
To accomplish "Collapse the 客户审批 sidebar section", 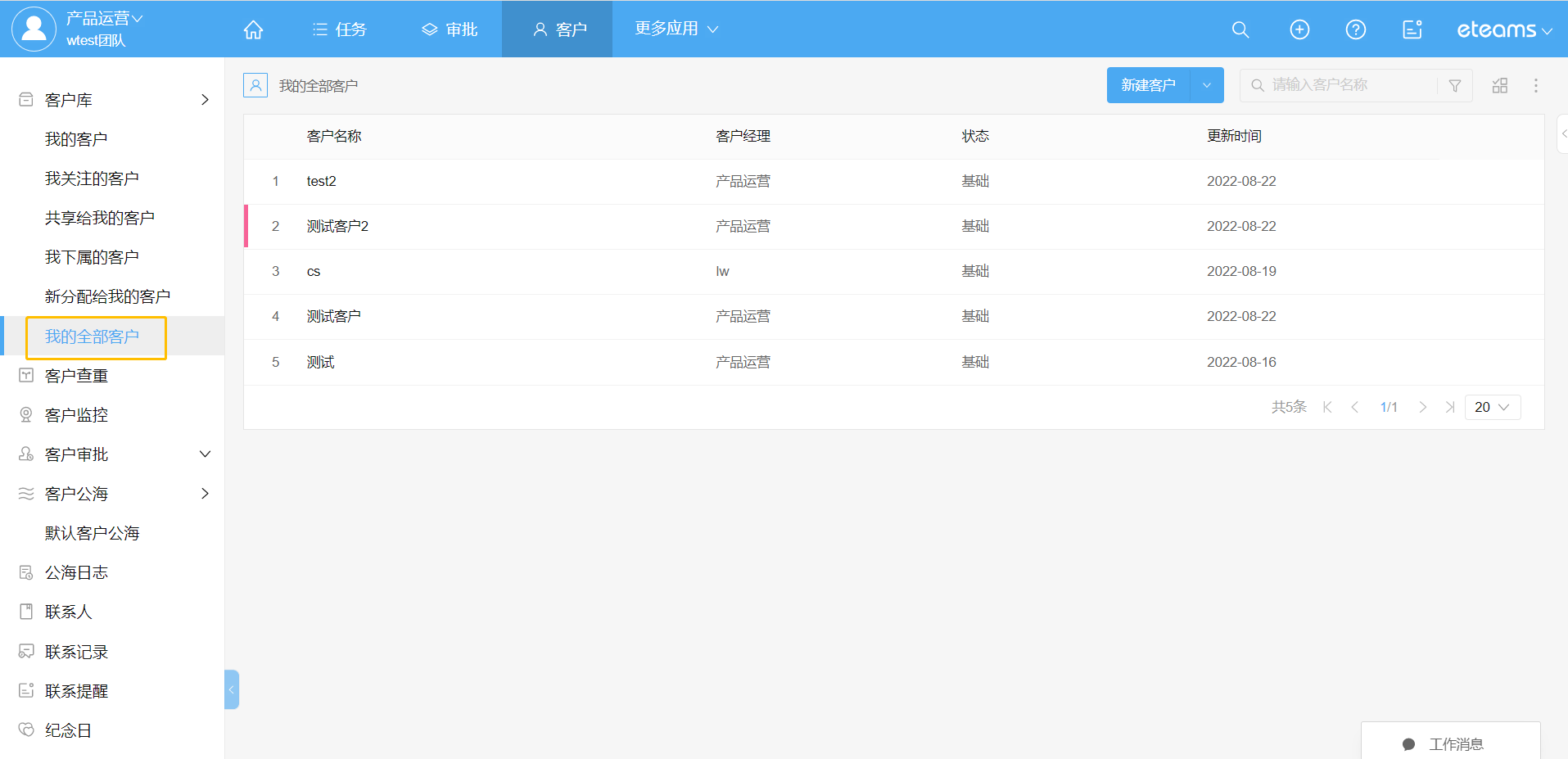I will (x=205, y=454).
